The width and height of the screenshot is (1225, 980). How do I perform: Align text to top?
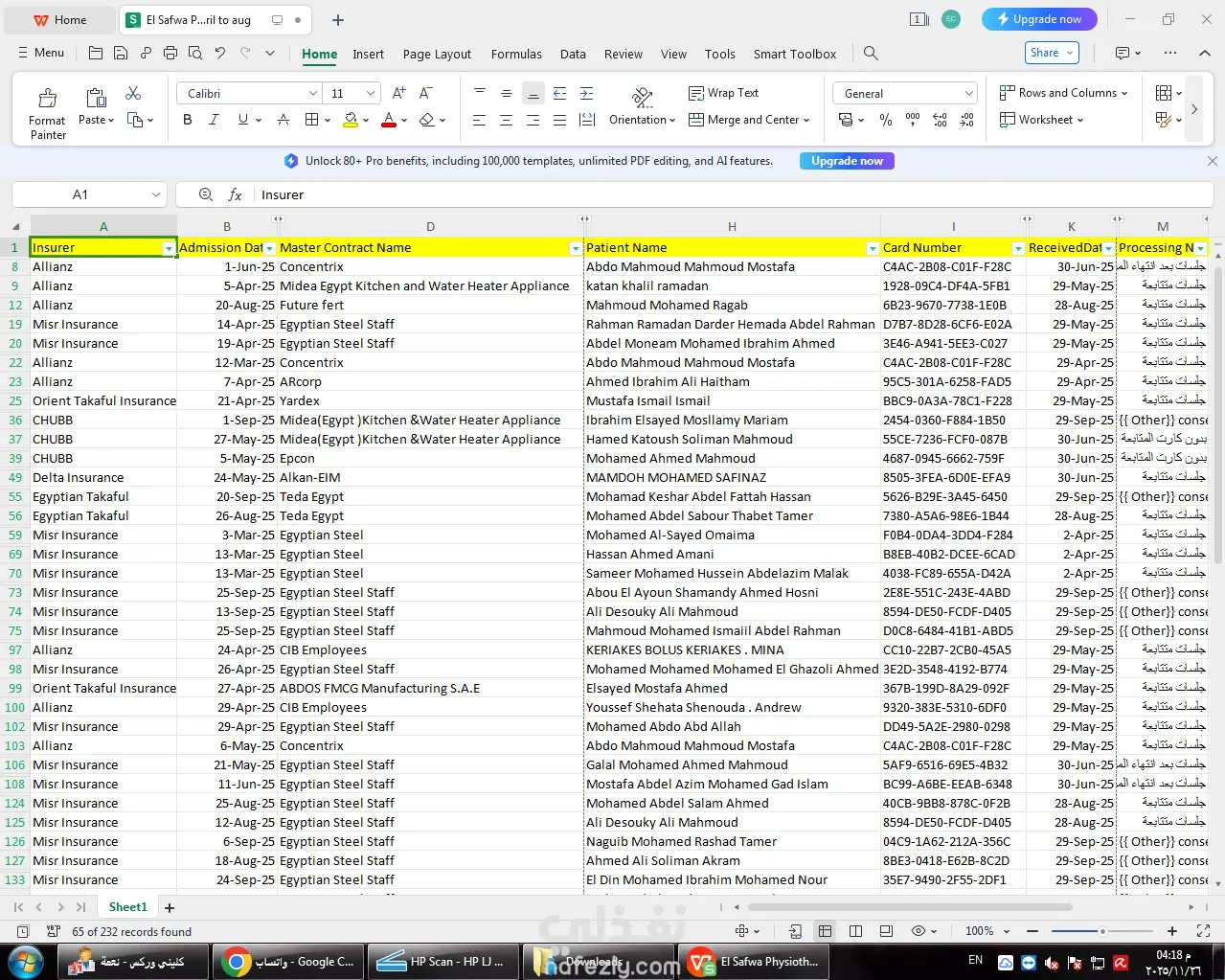click(x=480, y=93)
